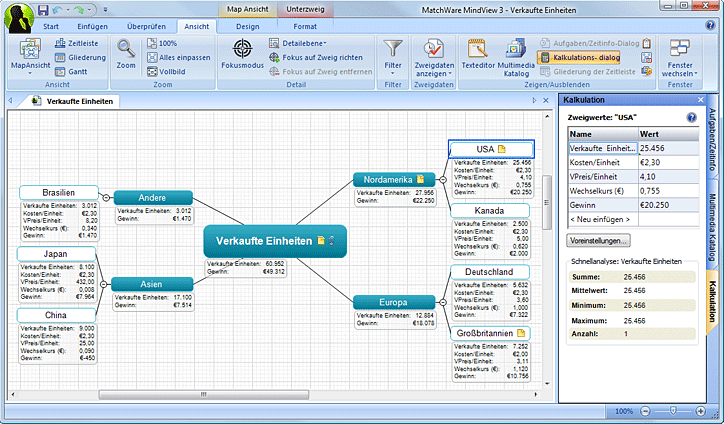Open the Filter dropdown
724x424 pixels.
393,57
